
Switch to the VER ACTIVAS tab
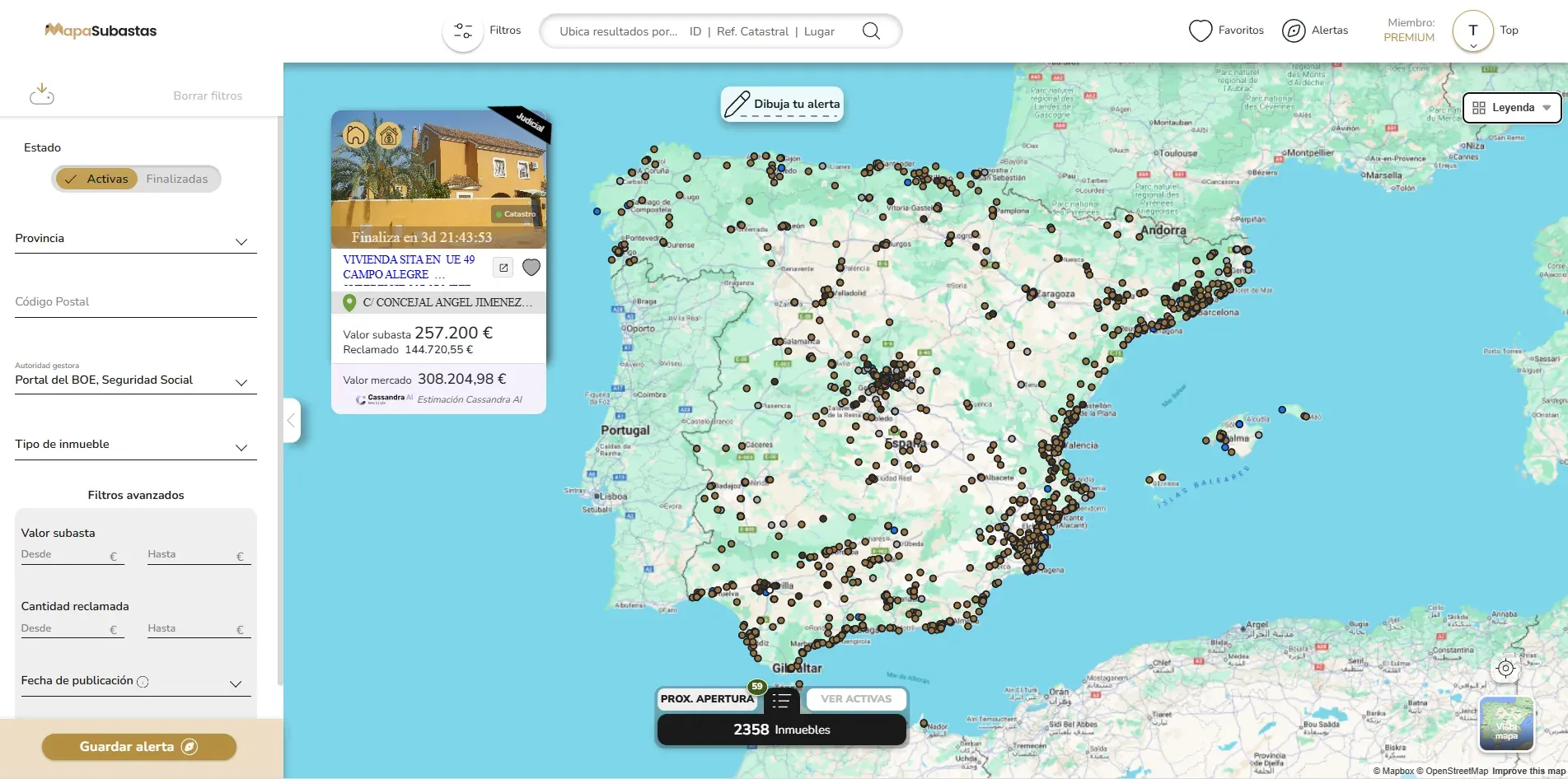856,699
